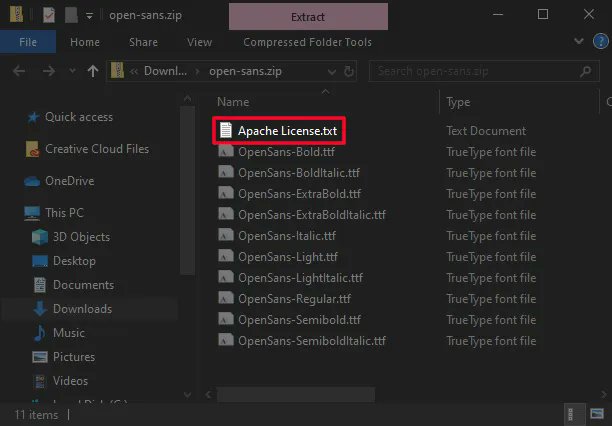Open the Customize Quick Access Toolbar dropdown
Screen dimensions: 612x426
(x=89, y=16)
